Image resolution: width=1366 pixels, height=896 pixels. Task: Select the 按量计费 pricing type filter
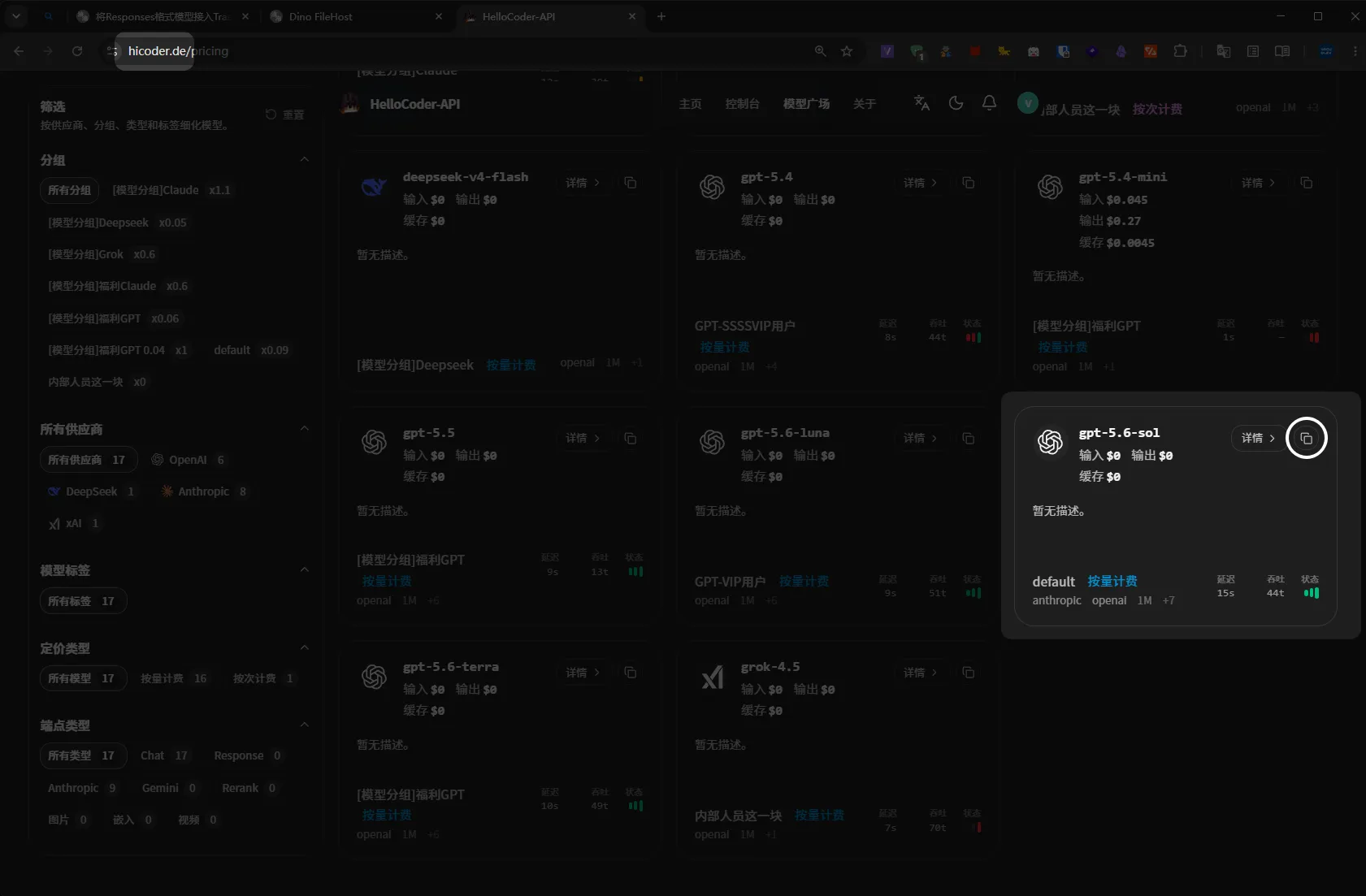pos(174,678)
